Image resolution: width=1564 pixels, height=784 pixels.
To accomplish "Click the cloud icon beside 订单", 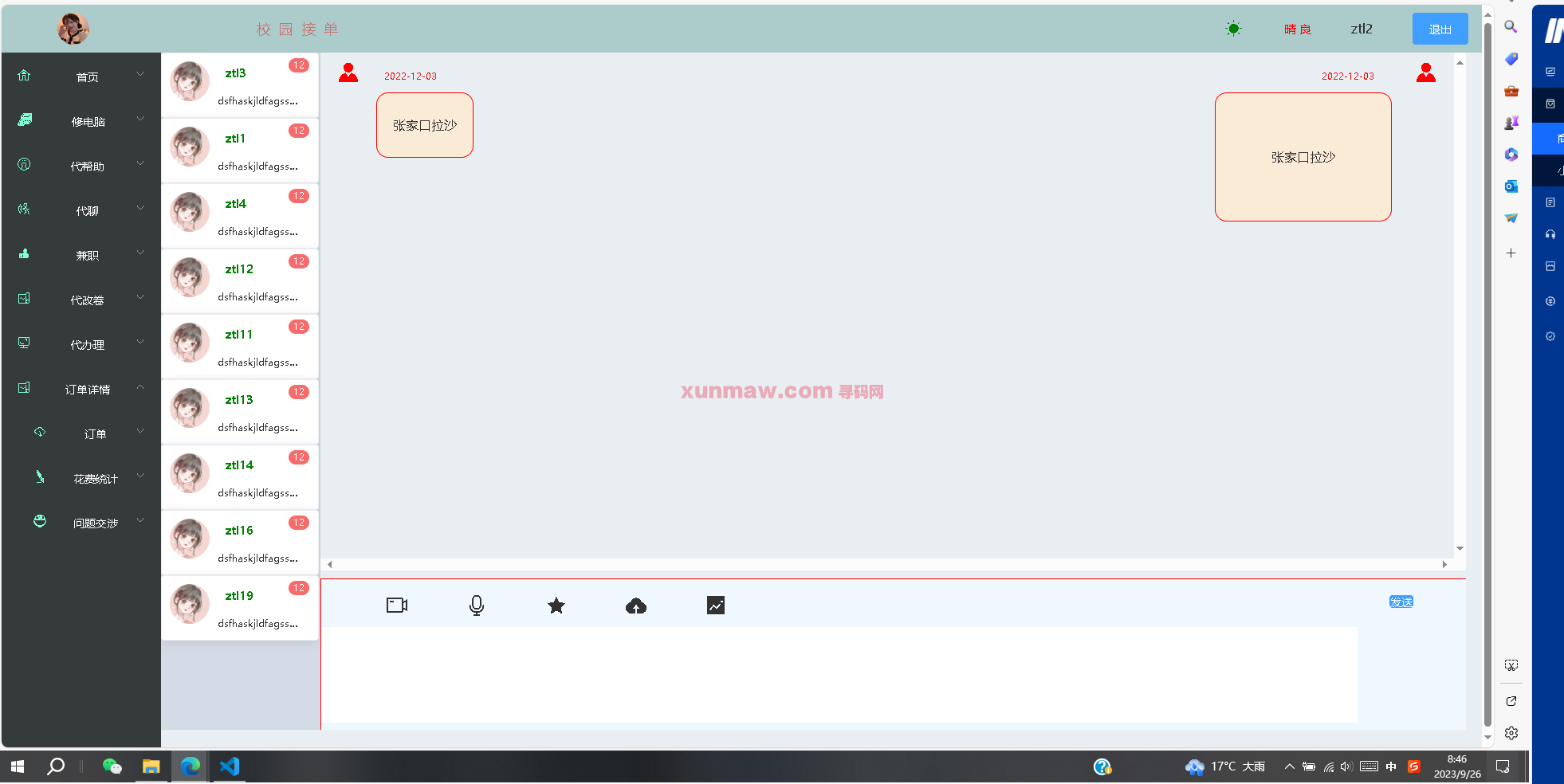I will point(40,432).
